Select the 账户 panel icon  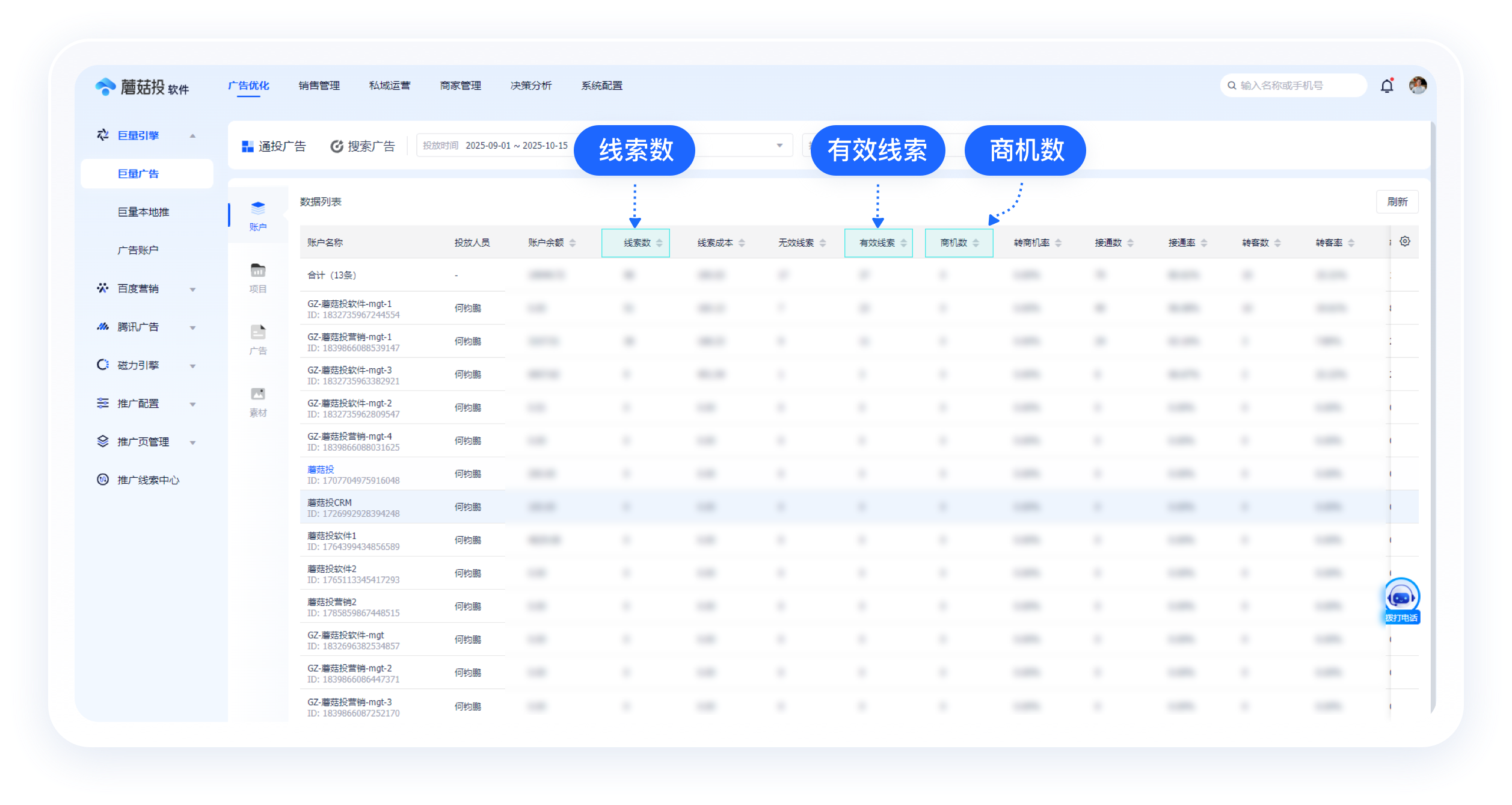click(258, 212)
